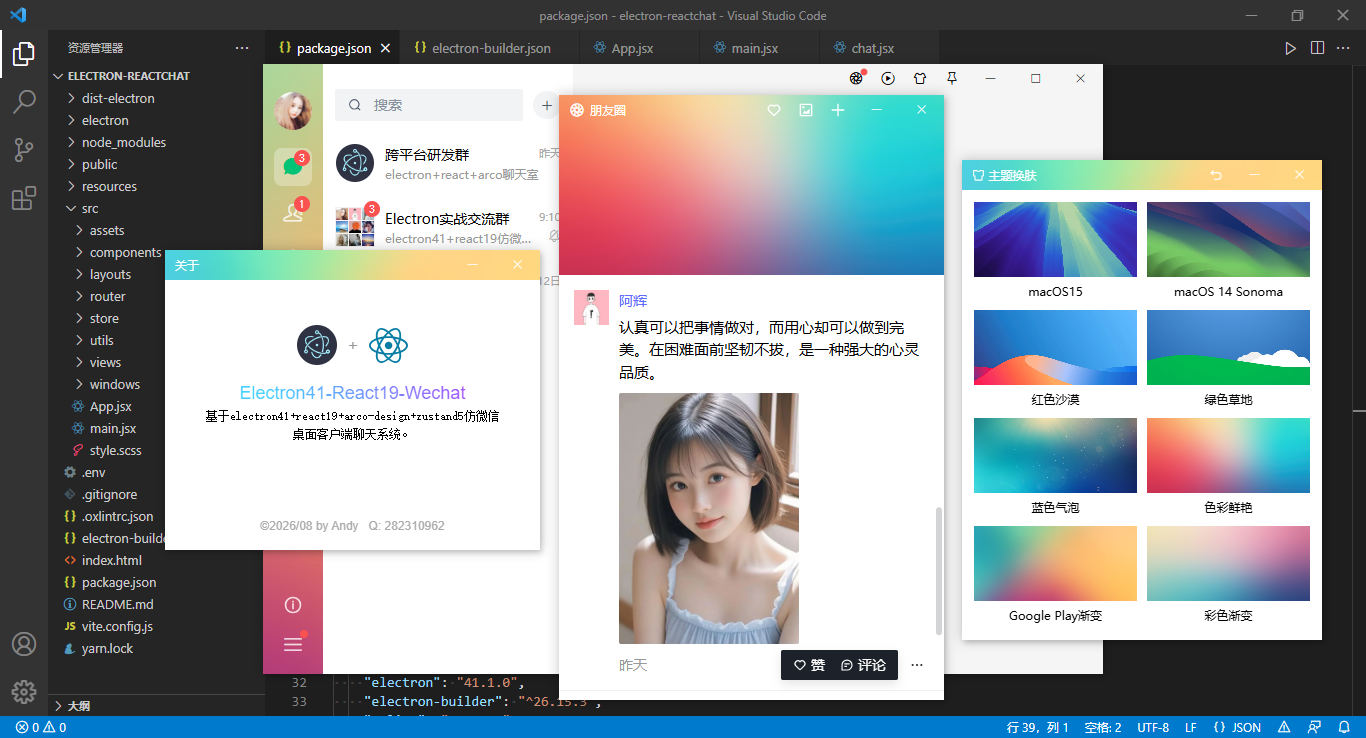Click the plus icon in the 朋友圈 window header

tap(838, 110)
